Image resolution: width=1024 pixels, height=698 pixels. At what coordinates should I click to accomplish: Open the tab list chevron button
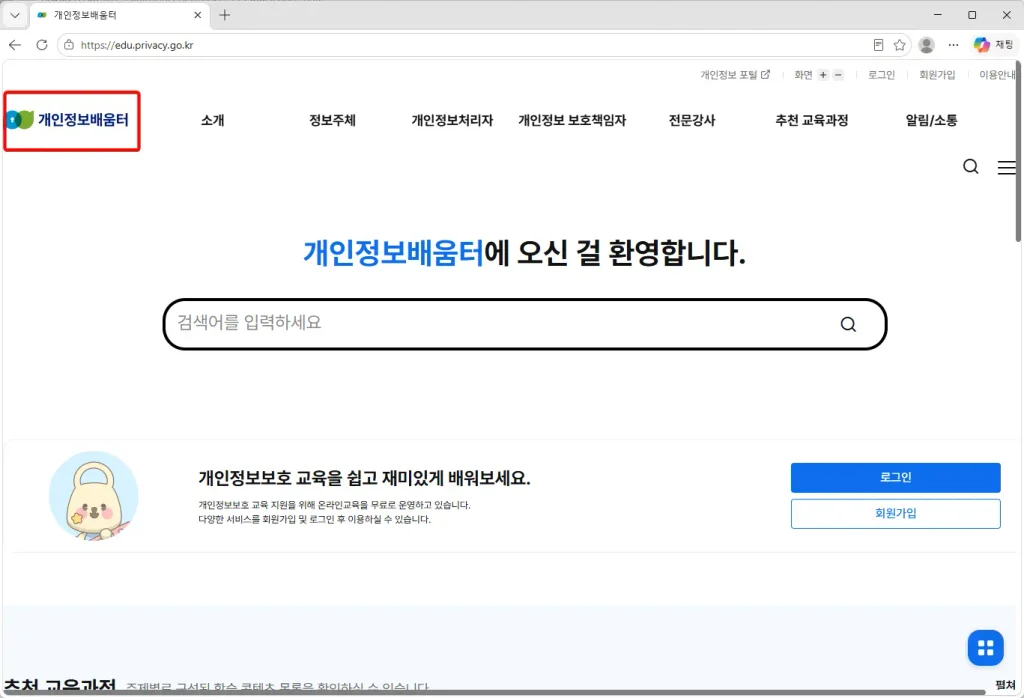coord(14,15)
